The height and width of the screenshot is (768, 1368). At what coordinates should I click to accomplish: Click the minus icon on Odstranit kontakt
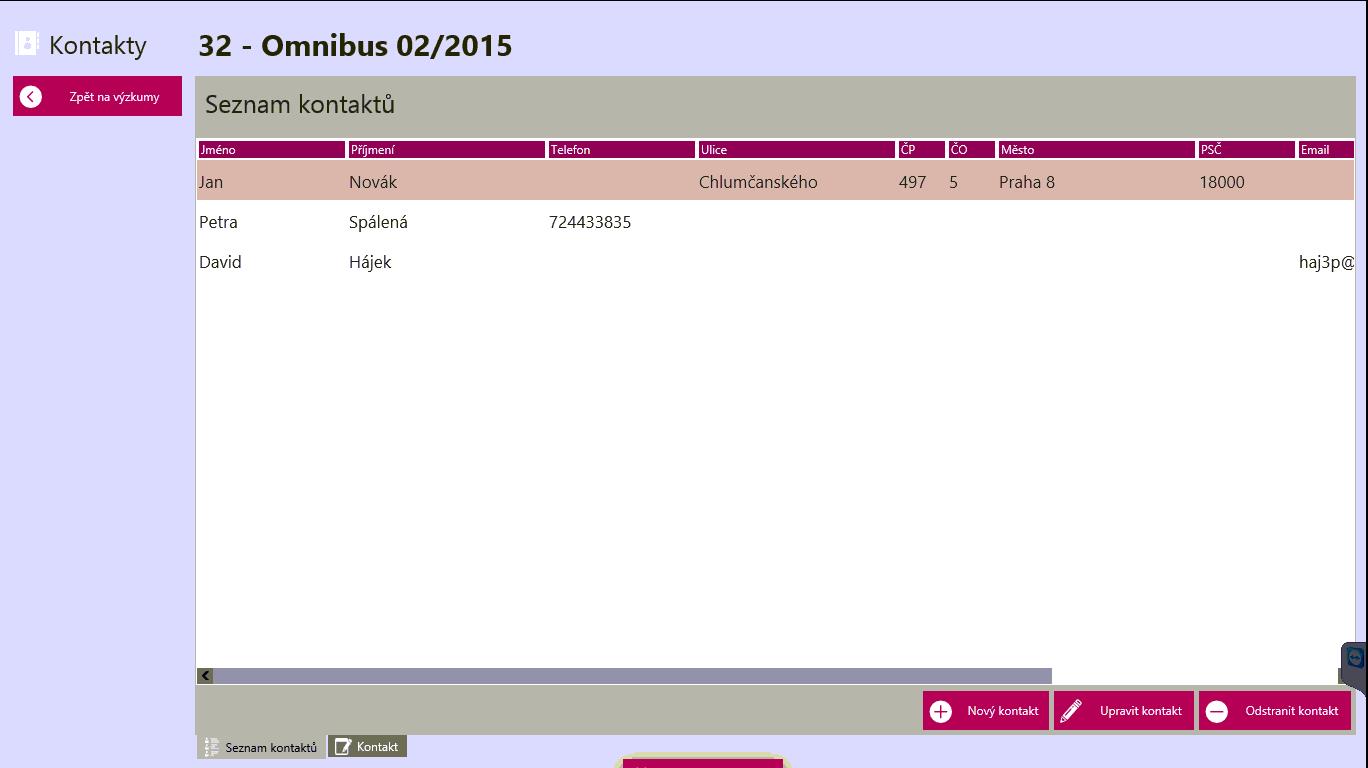[x=1217, y=711]
